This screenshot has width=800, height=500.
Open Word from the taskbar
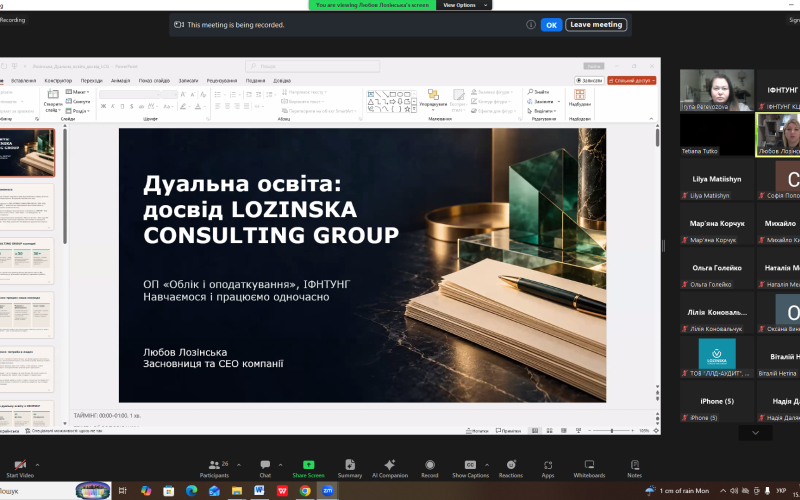259,491
